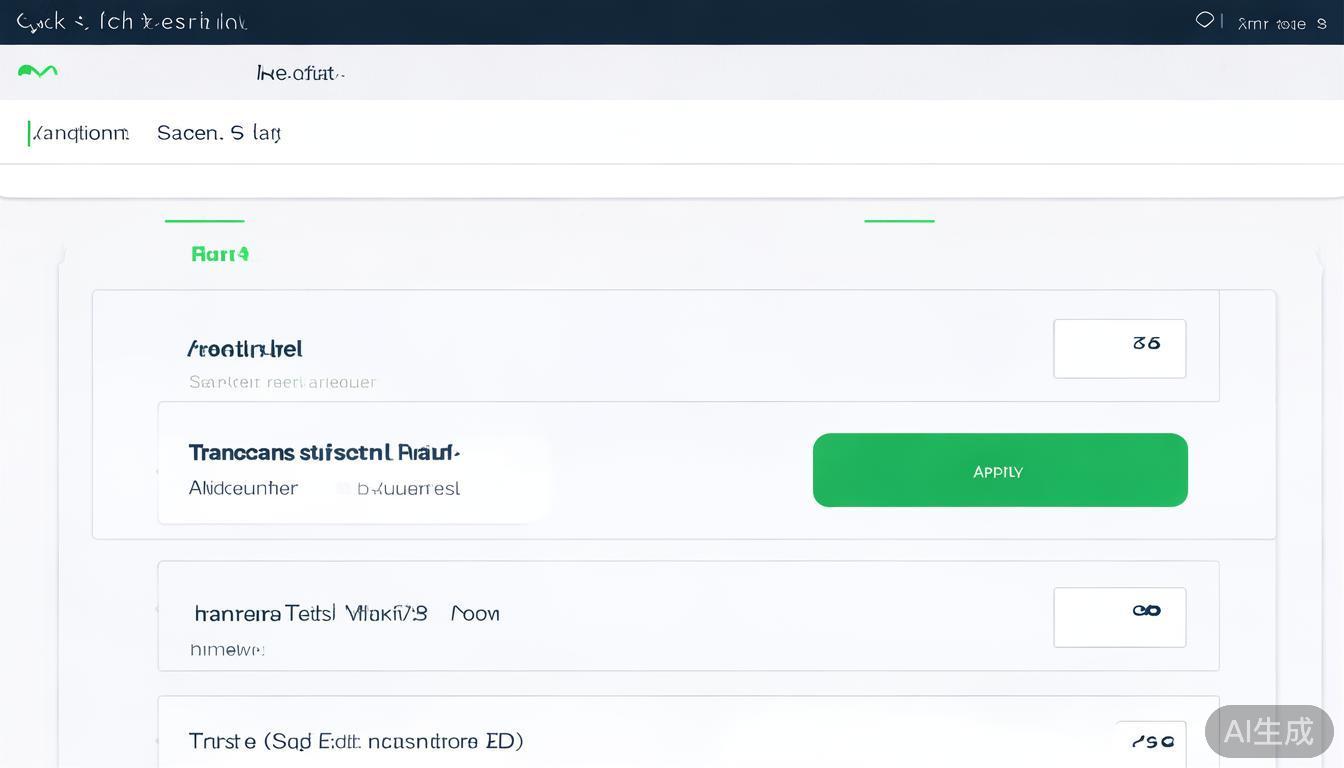
Task: Click the value box showing /50
Action: coord(1152,741)
